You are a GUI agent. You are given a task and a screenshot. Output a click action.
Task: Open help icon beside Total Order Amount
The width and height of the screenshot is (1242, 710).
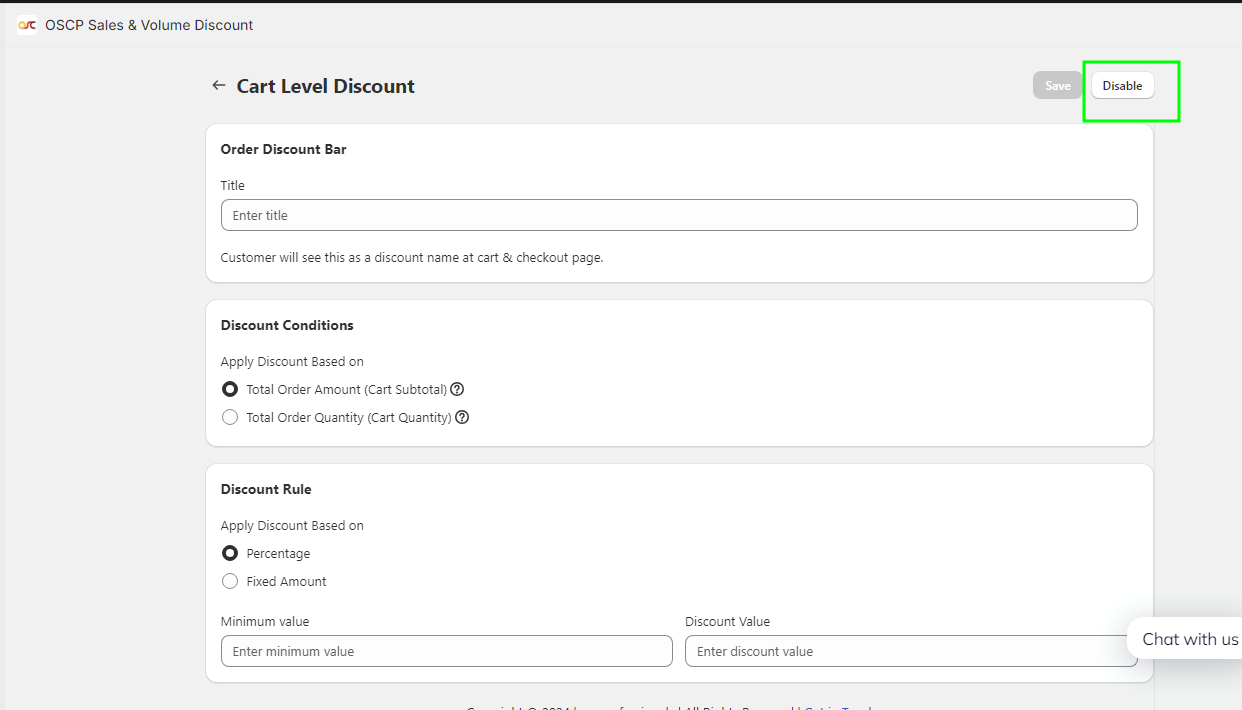pyautogui.click(x=457, y=389)
